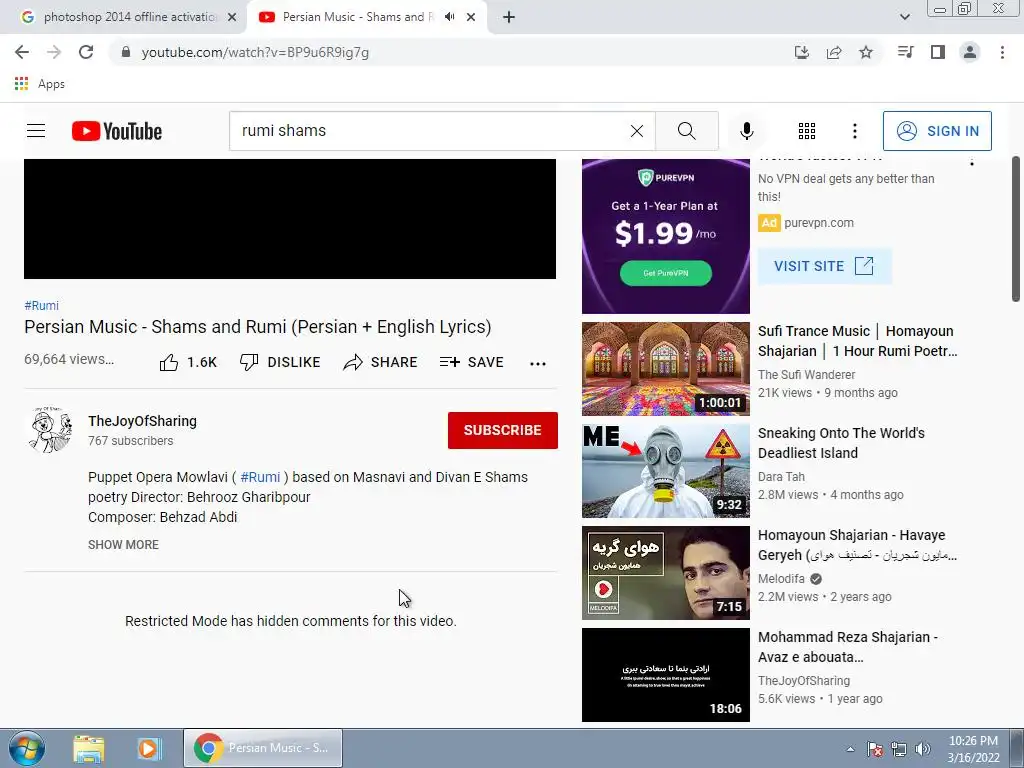
Task: Open Sneaking Onto Deadliest Island thumbnail
Action: [665, 471]
